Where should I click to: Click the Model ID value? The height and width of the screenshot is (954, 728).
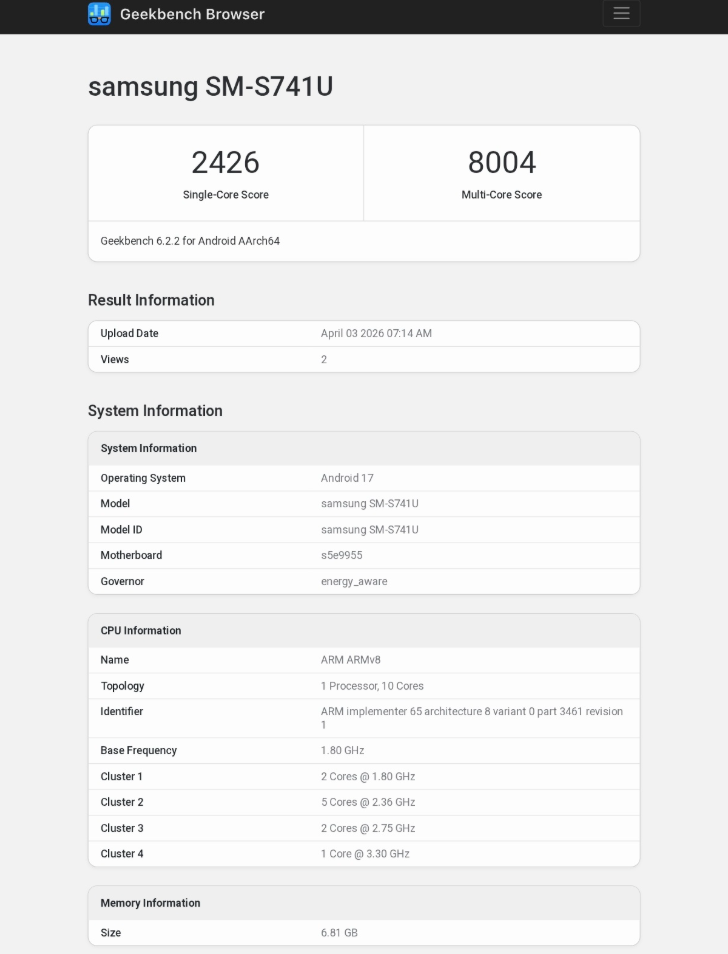click(369, 530)
